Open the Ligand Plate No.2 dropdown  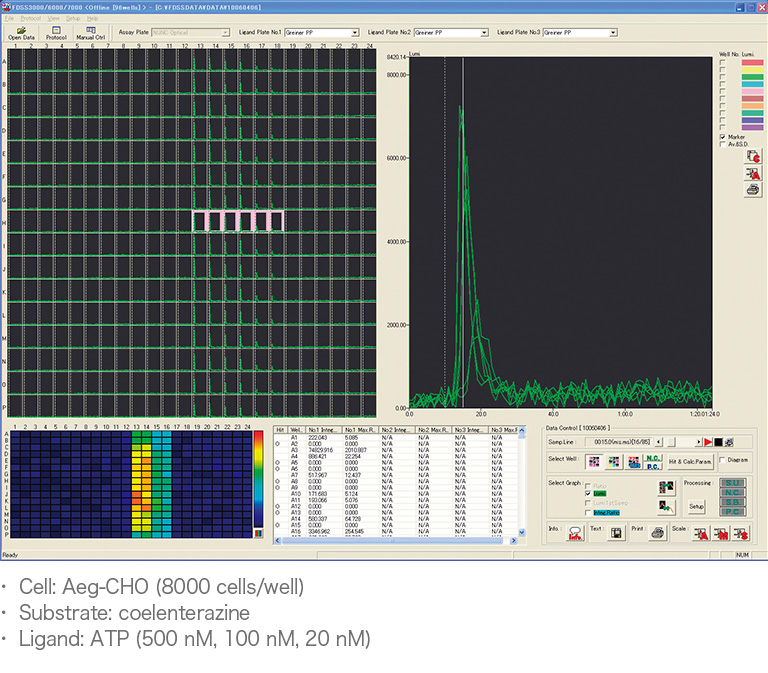tap(484, 33)
